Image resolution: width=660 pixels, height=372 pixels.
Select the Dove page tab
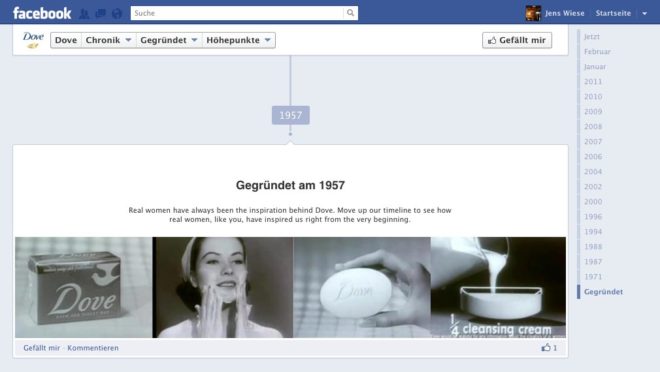coord(66,40)
